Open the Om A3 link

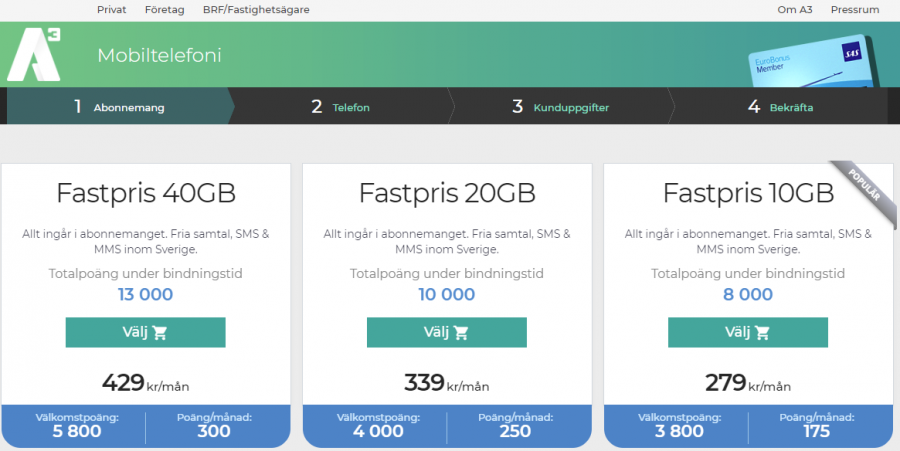tap(794, 10)
